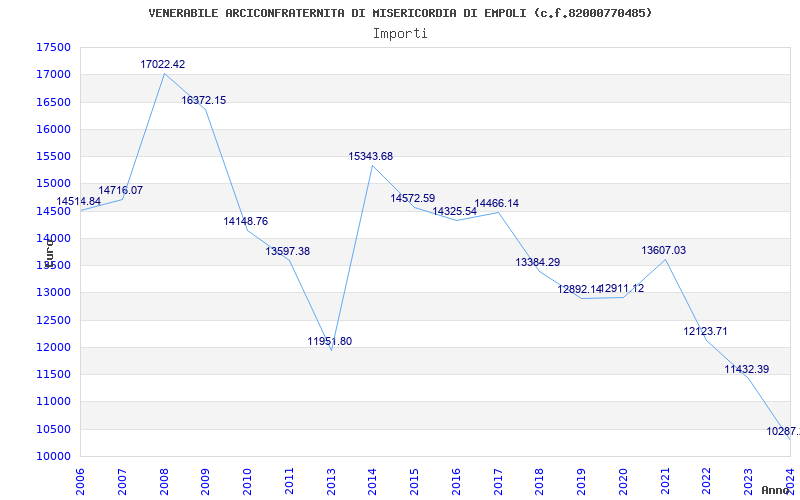Image resolution: width=800 pixels, height=500 pixels.
Task: Click y-axis tick label 15500
Action: [x=53, y=156]
